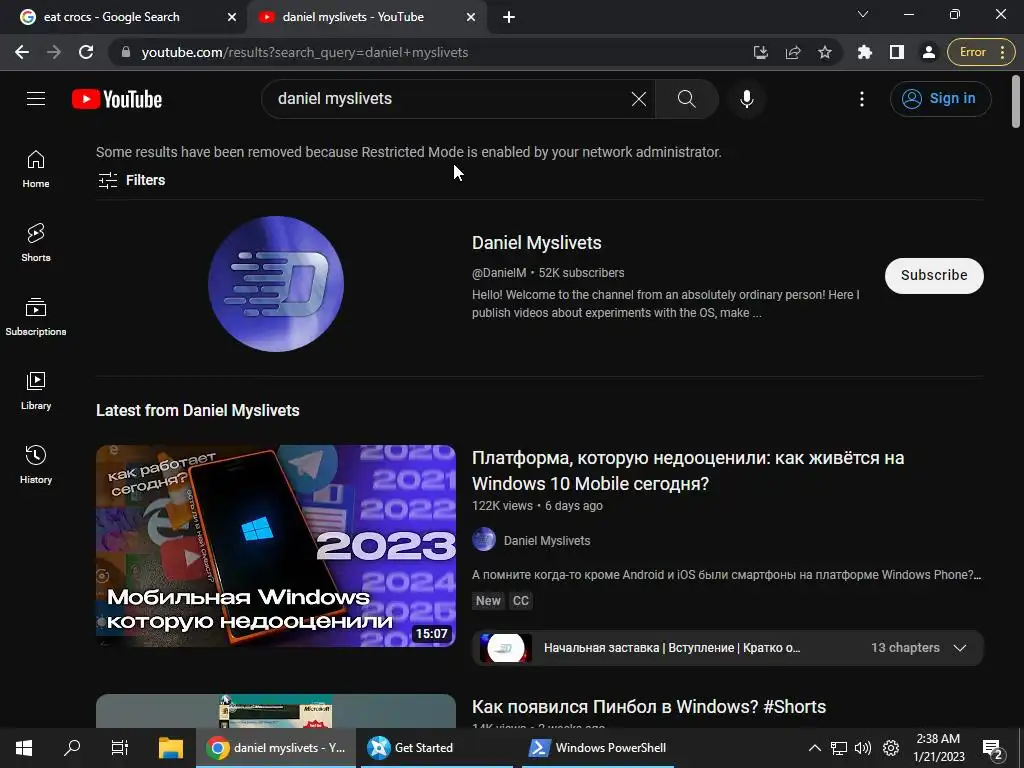The width and height of the screenshot is (1024, 768).
Task: Open Subscriptions in sidebar
Action: 36,316
